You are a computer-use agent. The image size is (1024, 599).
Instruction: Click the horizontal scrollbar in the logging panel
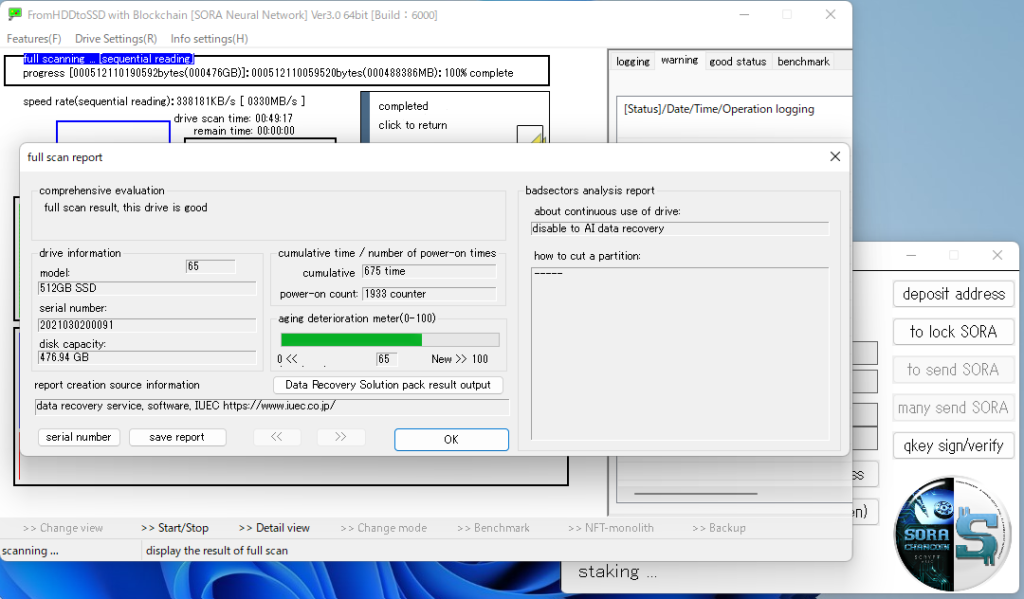pos(696,494)
